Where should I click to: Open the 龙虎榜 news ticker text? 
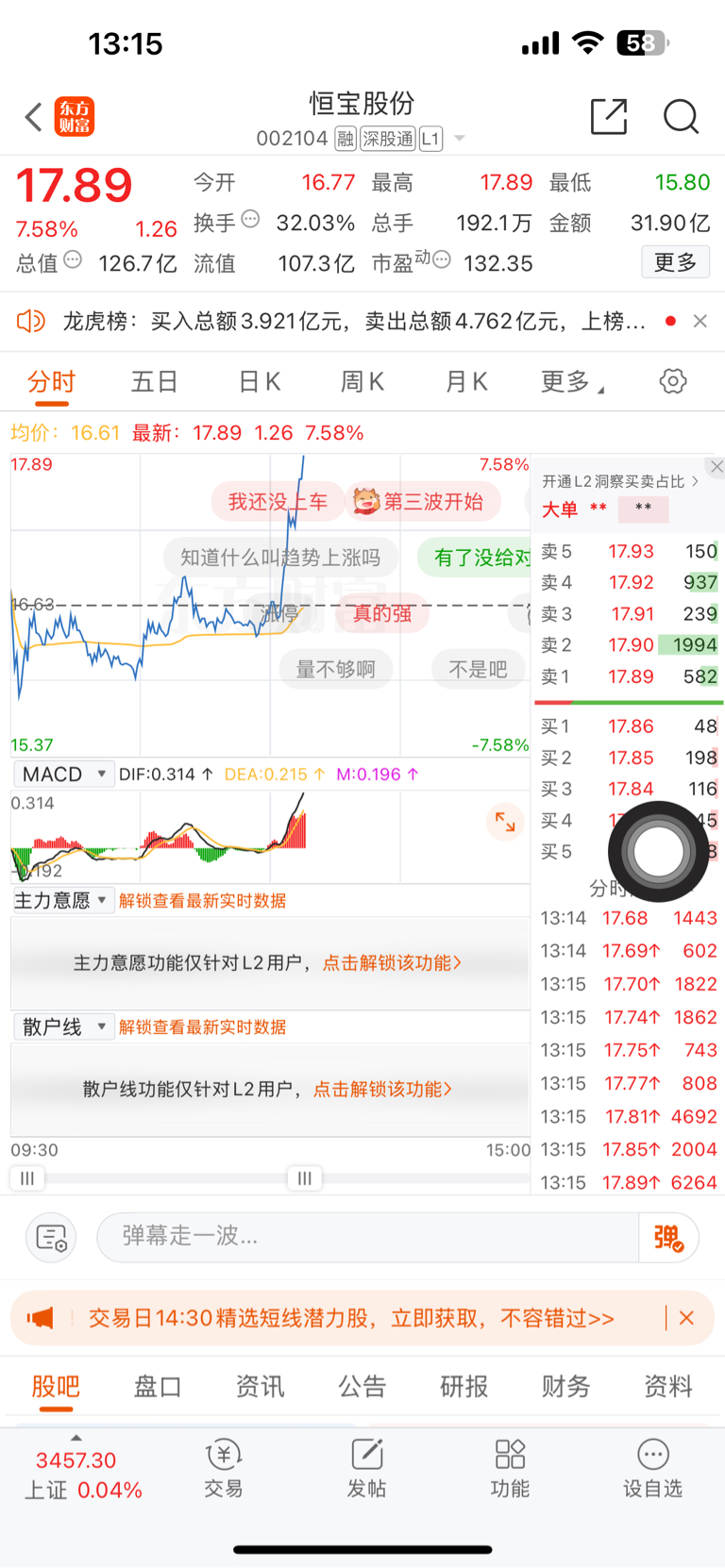coord(354,322)
